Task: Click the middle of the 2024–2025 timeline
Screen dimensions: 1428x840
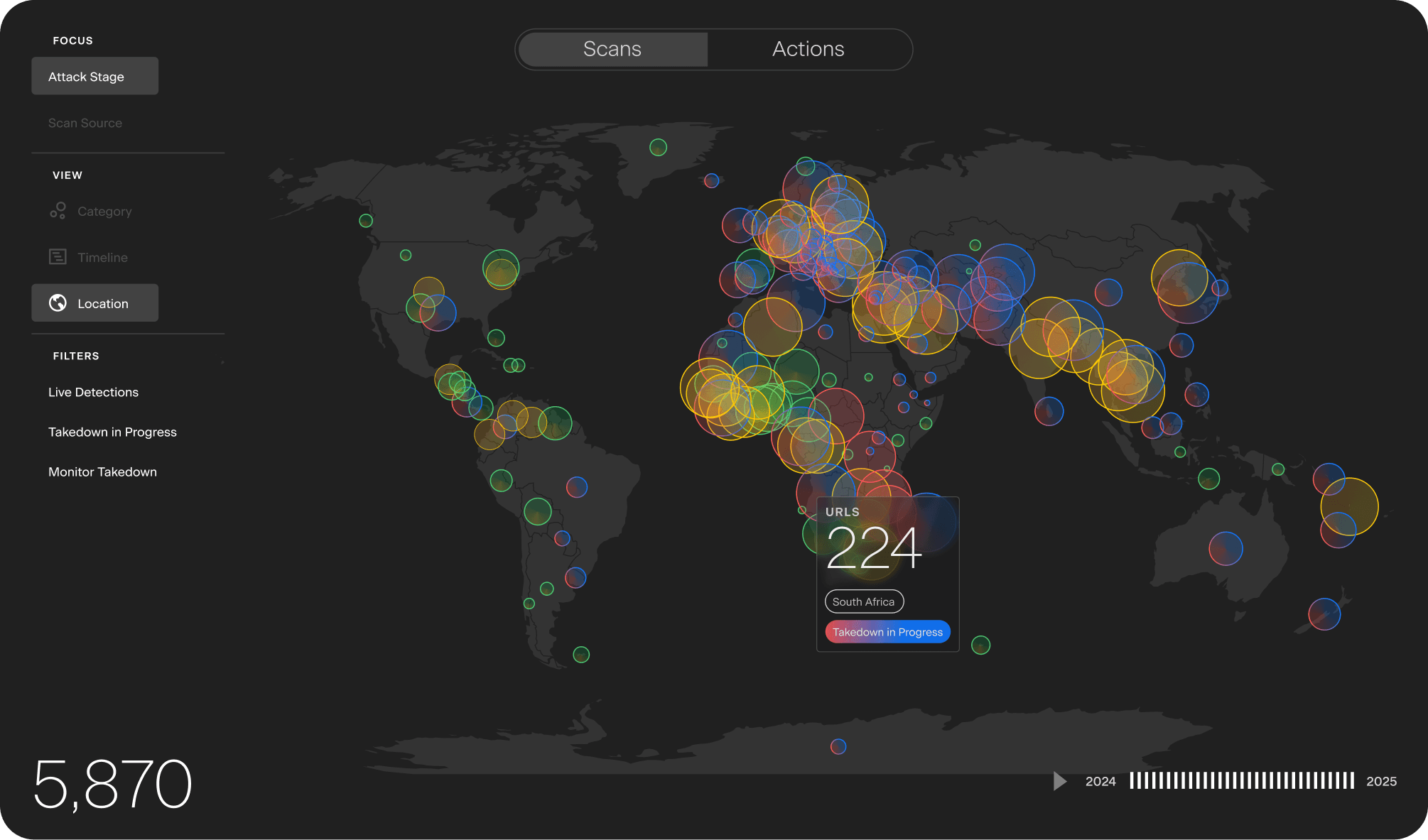Action: coord(1241,781)
